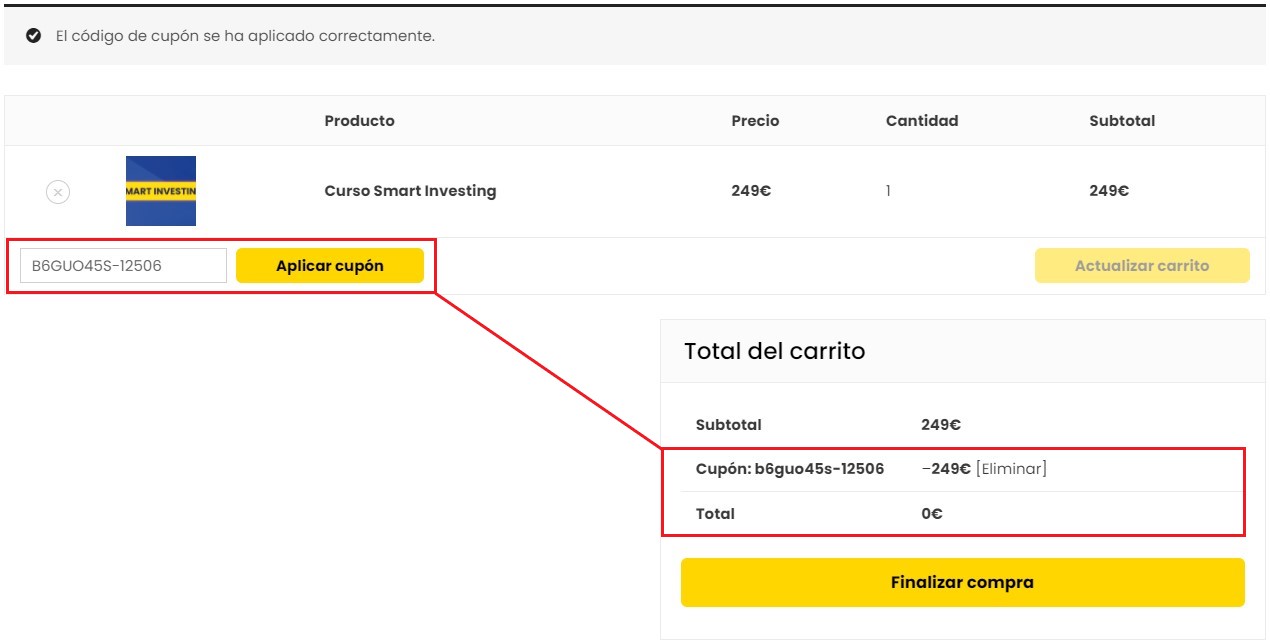The height and width of the screenshot is (644, 1270).
Task: Select the Cantidad column header
Action: (922, 121)
